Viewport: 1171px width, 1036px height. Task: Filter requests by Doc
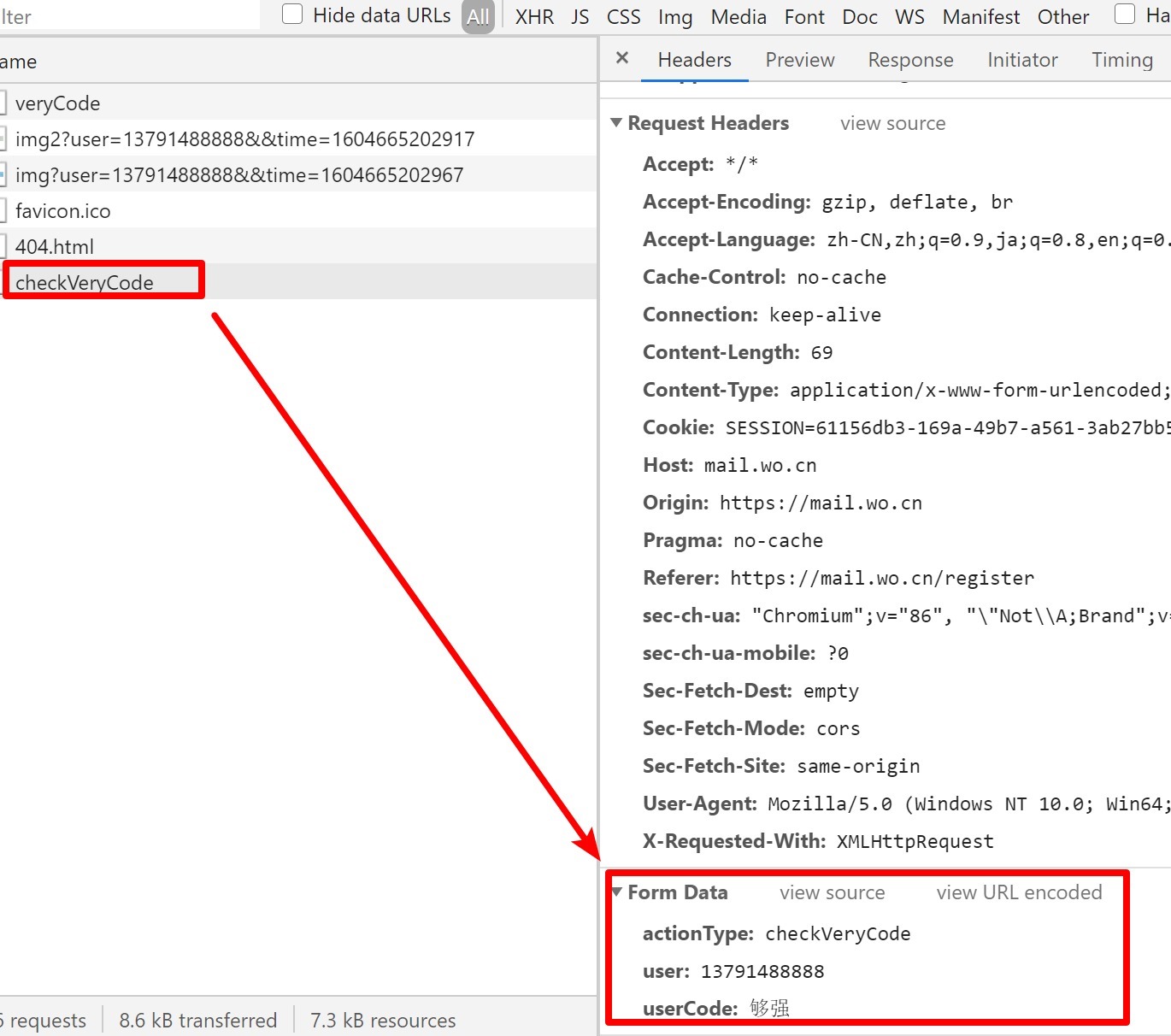(x=860, y=17)
